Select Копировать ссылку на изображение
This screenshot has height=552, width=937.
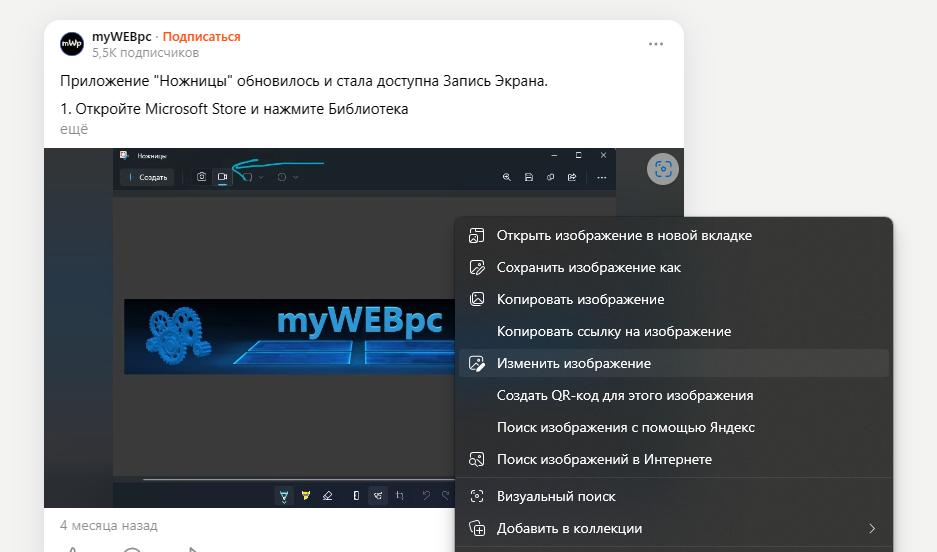673,332
